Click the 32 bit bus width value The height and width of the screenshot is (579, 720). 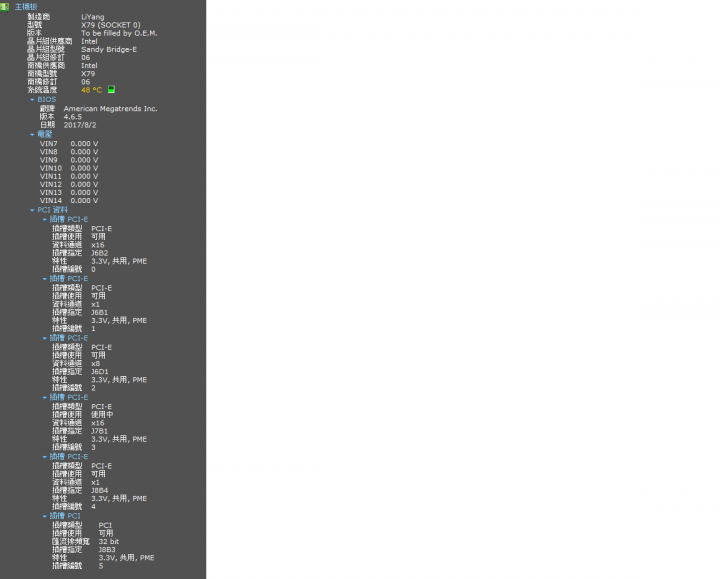pyautogui.click(x=109, y=542)
